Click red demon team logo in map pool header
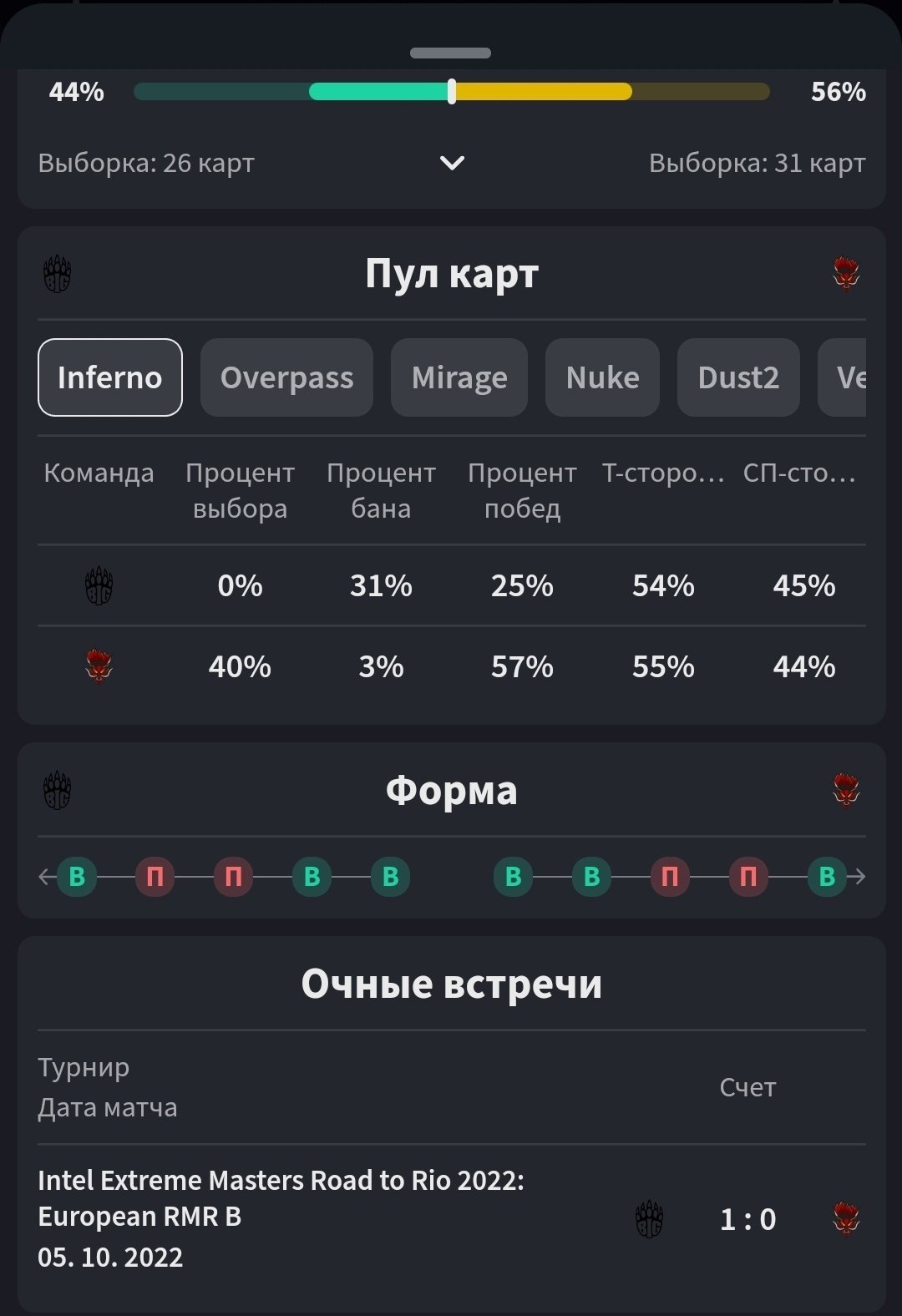Screen dimensions: 902x1316 pos(846,274)
